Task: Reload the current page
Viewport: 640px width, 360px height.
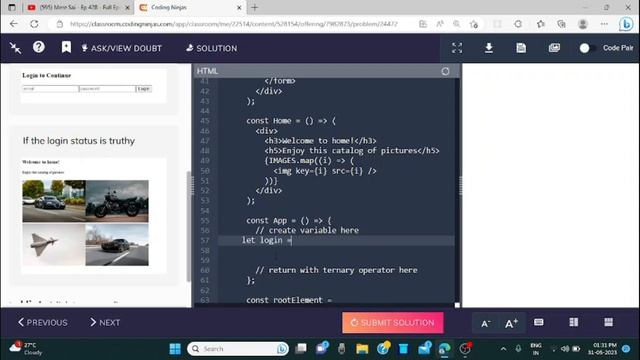Action: click(x=34, y=24)
